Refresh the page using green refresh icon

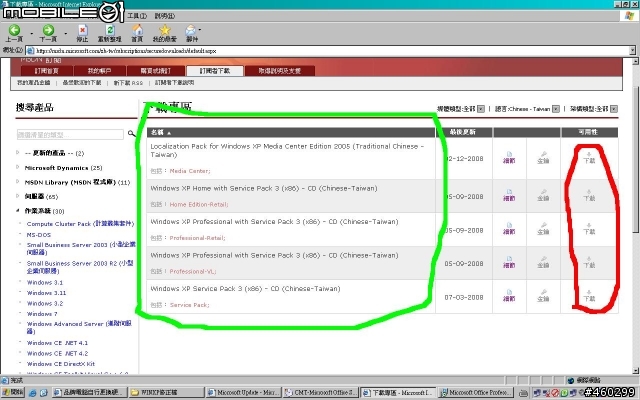pyautogui.click(x=110, y=30)
